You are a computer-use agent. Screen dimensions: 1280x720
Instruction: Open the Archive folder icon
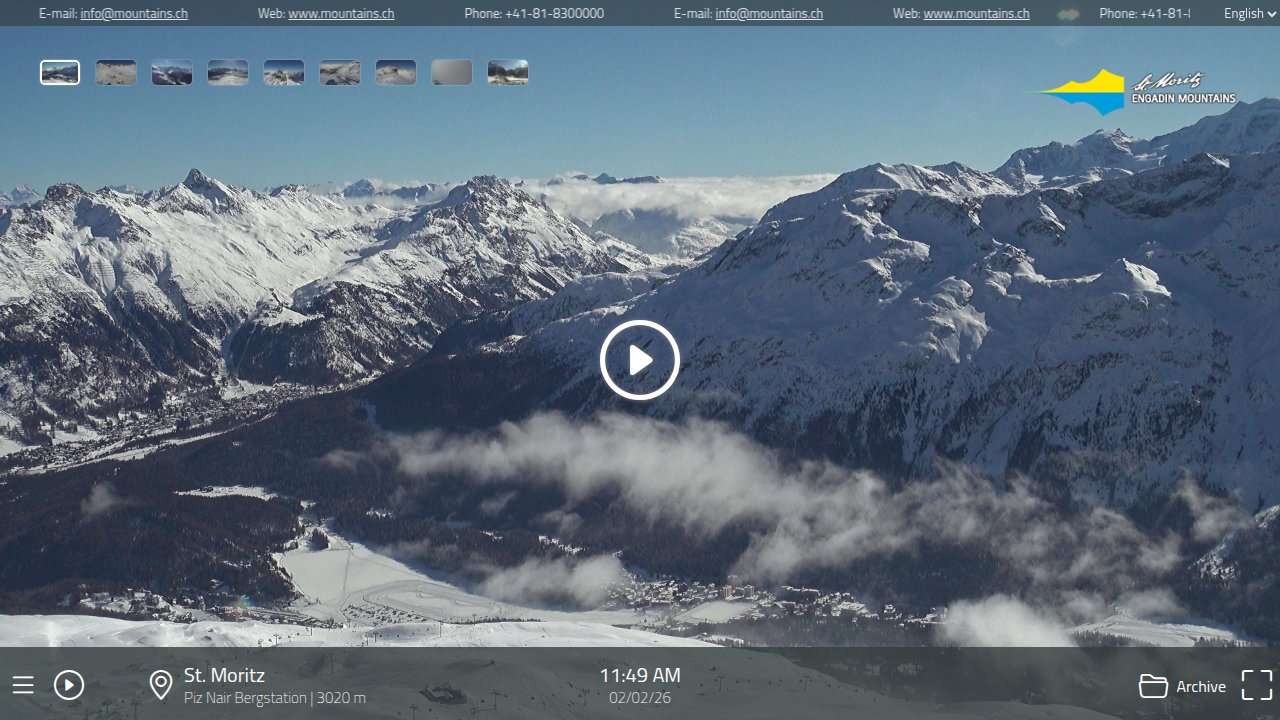1153,686
